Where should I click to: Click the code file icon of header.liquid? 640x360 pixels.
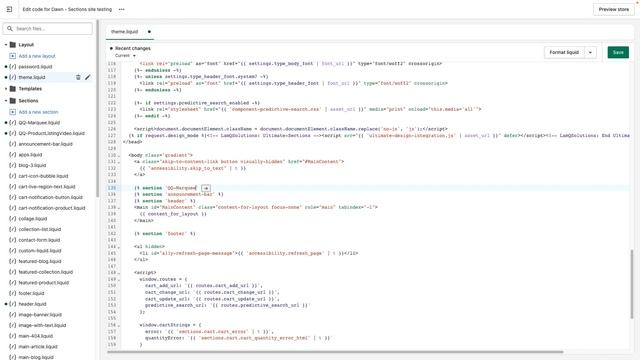click(x=13, y=304)
